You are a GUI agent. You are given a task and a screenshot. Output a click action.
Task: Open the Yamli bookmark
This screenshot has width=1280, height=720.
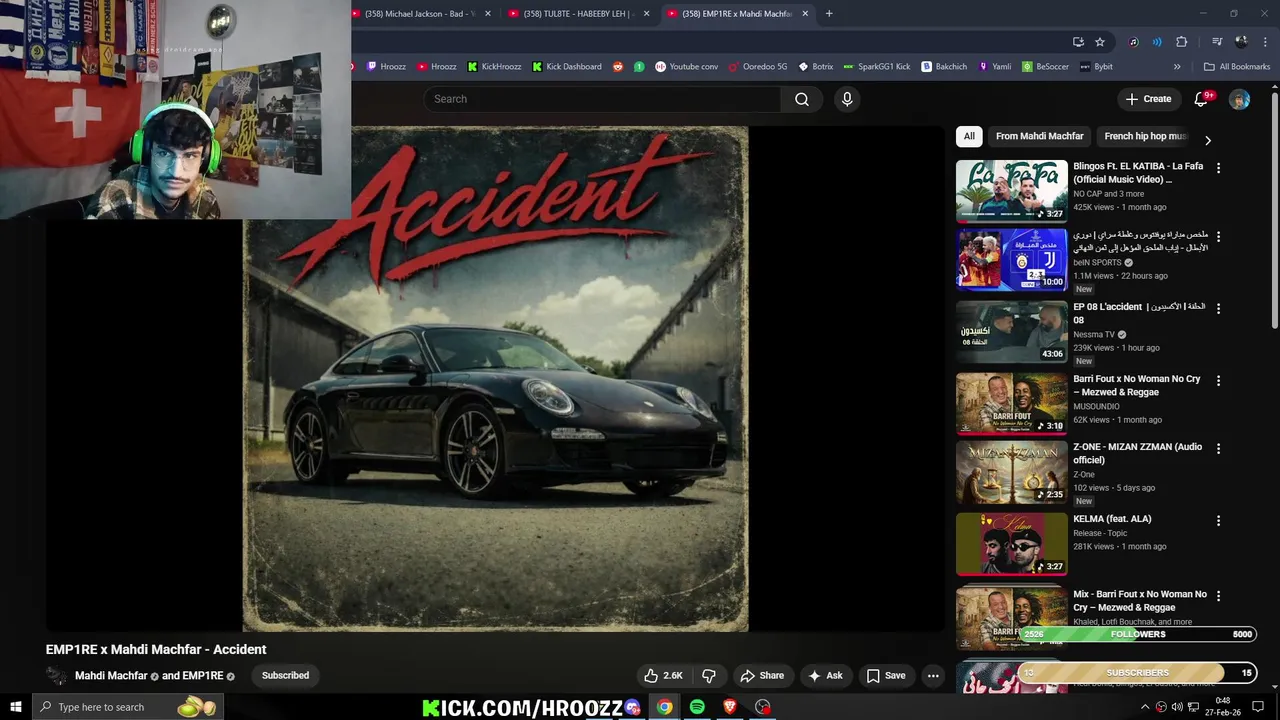pos(995,67)
